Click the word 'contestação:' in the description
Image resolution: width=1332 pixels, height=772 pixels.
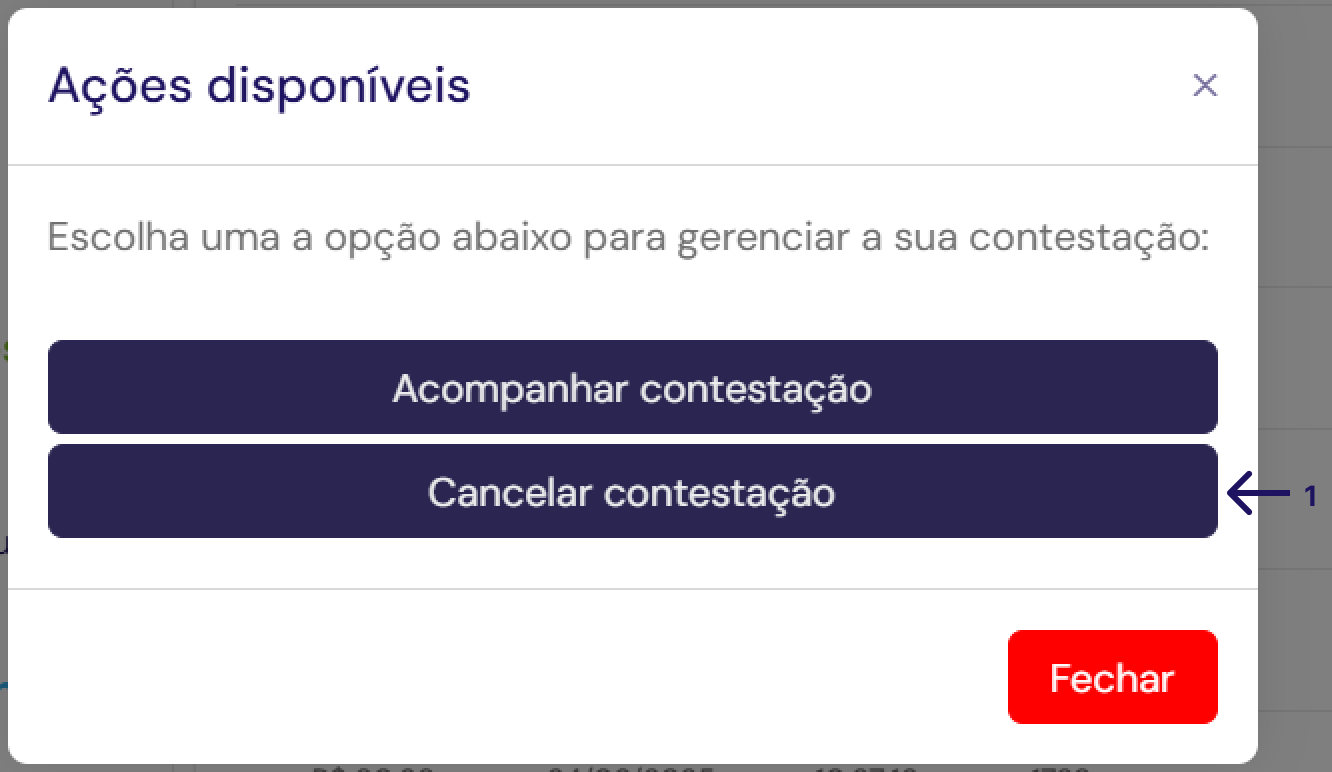coord(1090,239)
